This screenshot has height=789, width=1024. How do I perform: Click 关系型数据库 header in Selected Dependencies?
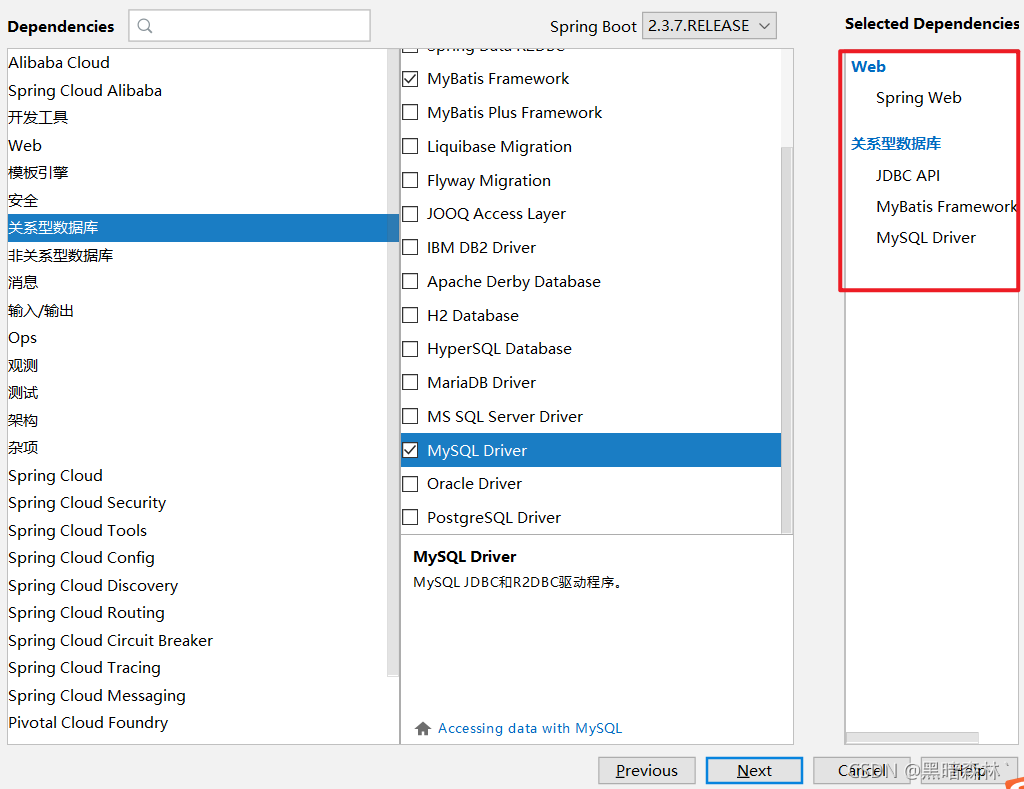[895, 144]
